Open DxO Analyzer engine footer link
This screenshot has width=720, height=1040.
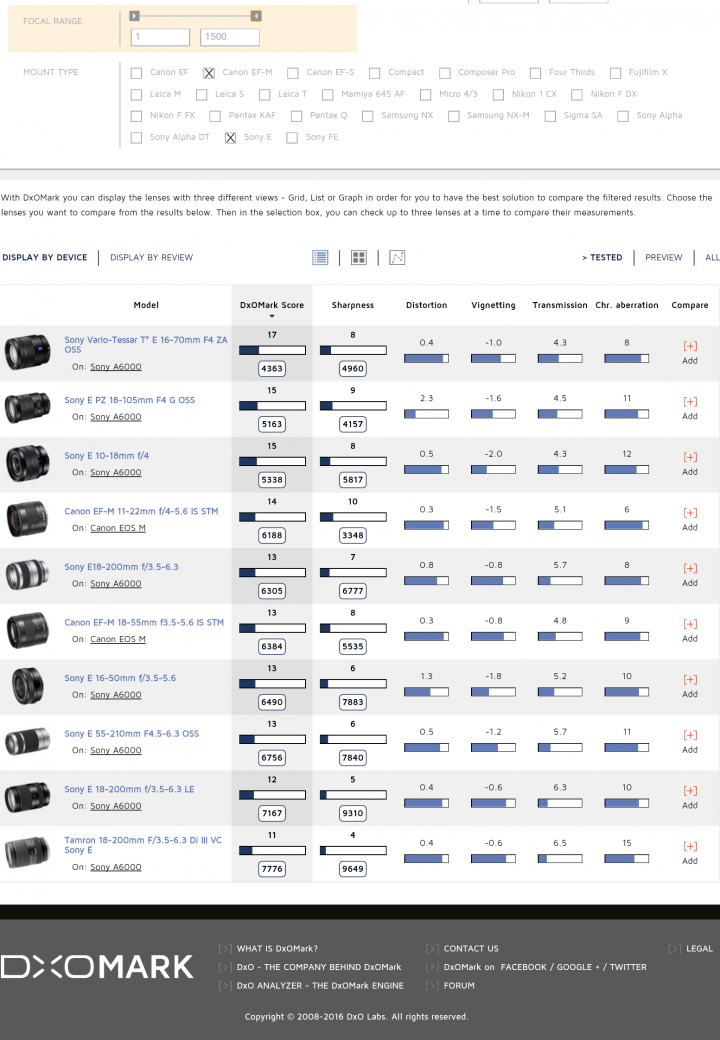pos(320,986)
